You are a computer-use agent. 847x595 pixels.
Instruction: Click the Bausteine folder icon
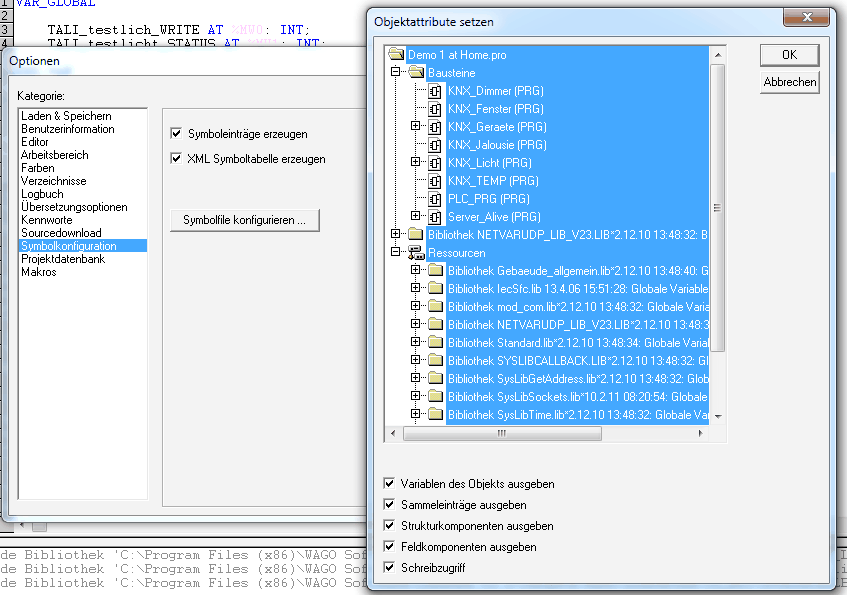pos(415,73)
